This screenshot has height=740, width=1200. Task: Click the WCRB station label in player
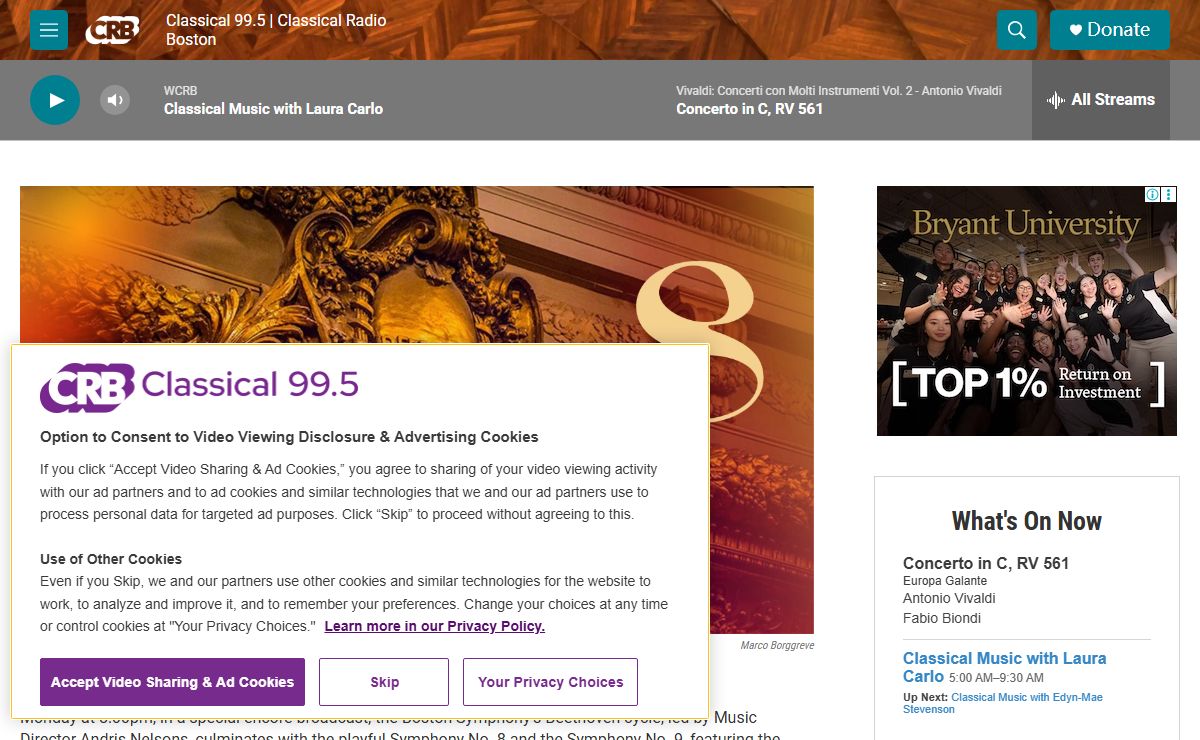(x=181, y=91)
